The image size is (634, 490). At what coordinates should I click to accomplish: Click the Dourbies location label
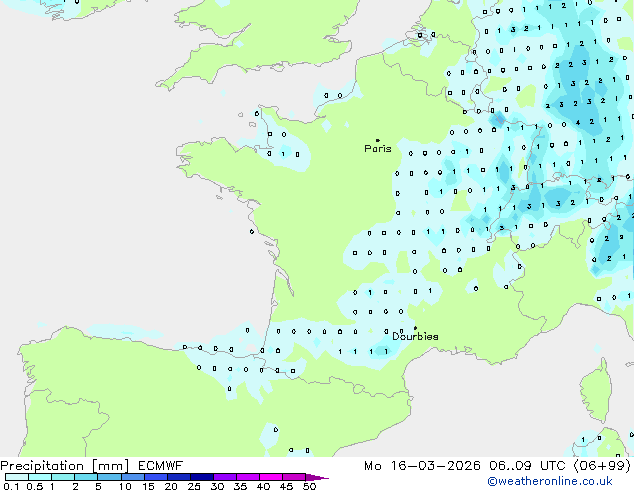(415, 336)
